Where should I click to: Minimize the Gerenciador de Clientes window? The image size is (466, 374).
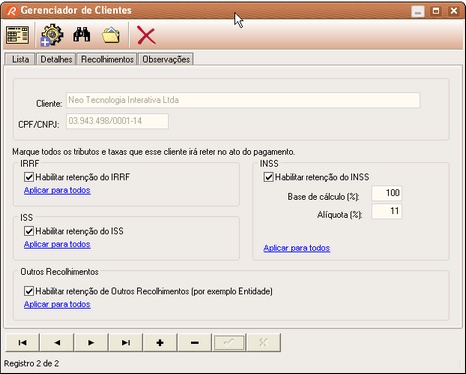click(418, 11)
